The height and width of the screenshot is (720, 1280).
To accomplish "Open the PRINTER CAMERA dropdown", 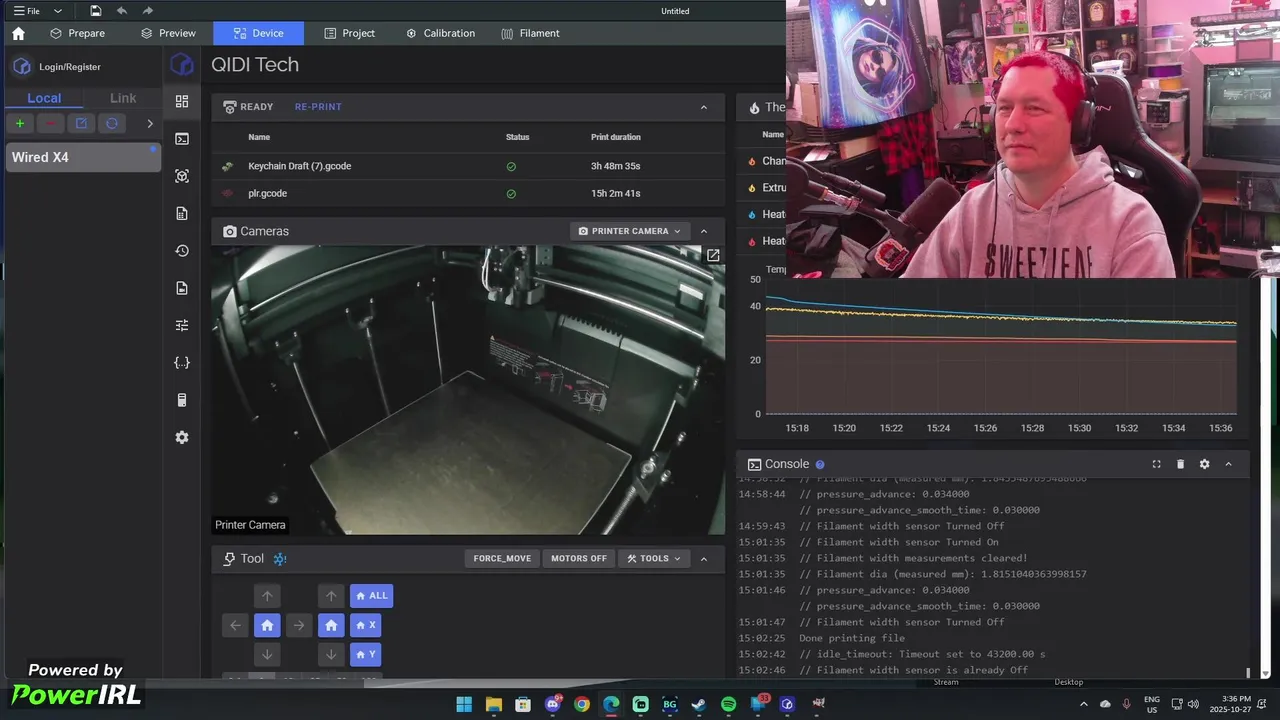I will 630,231.
